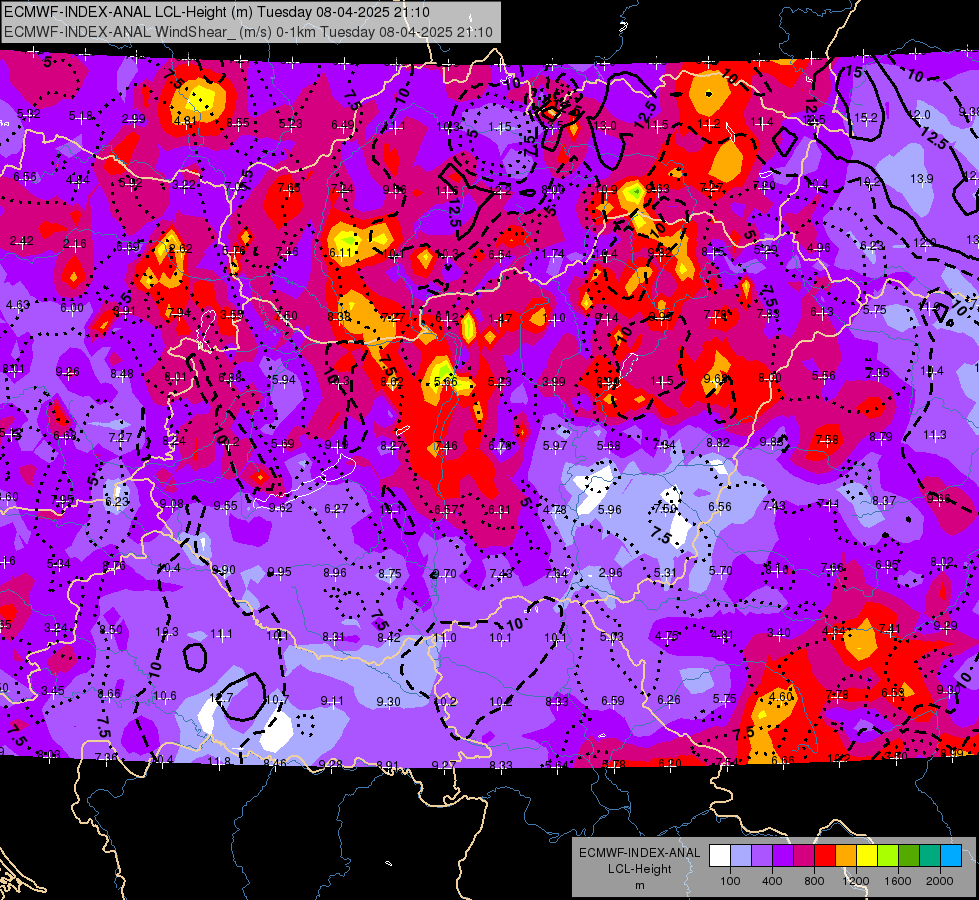The width and height of the screenshot is (979, 900).
Task: Click the grid value '3.99'
Action: pyautogui.click(x=553, y=382)
